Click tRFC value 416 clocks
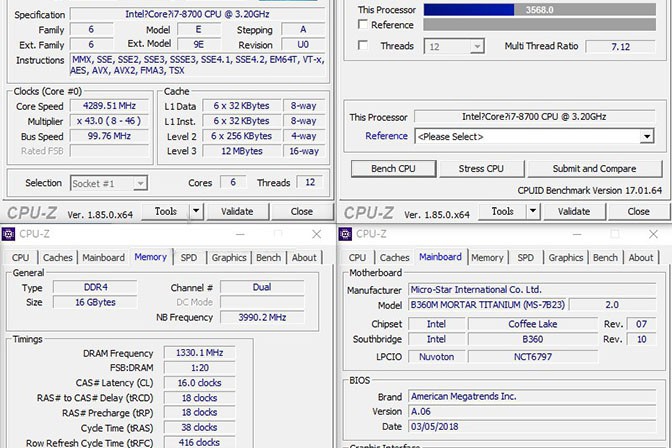 tap(199, 442)
